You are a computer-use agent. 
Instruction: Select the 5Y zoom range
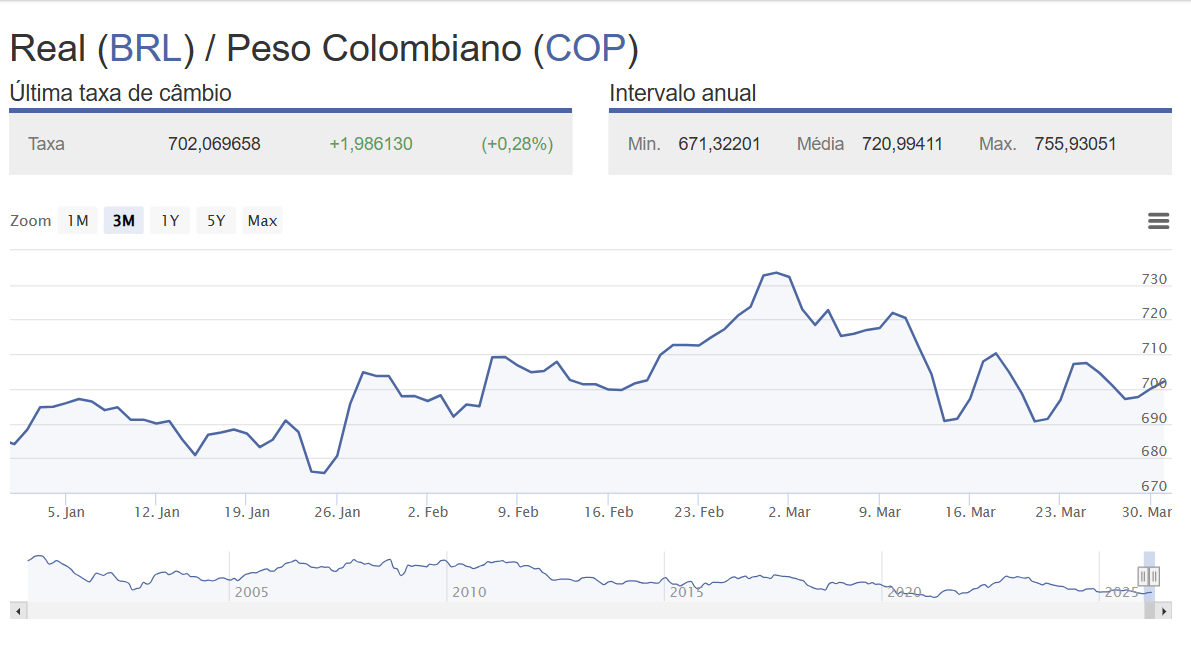(215, 220)
